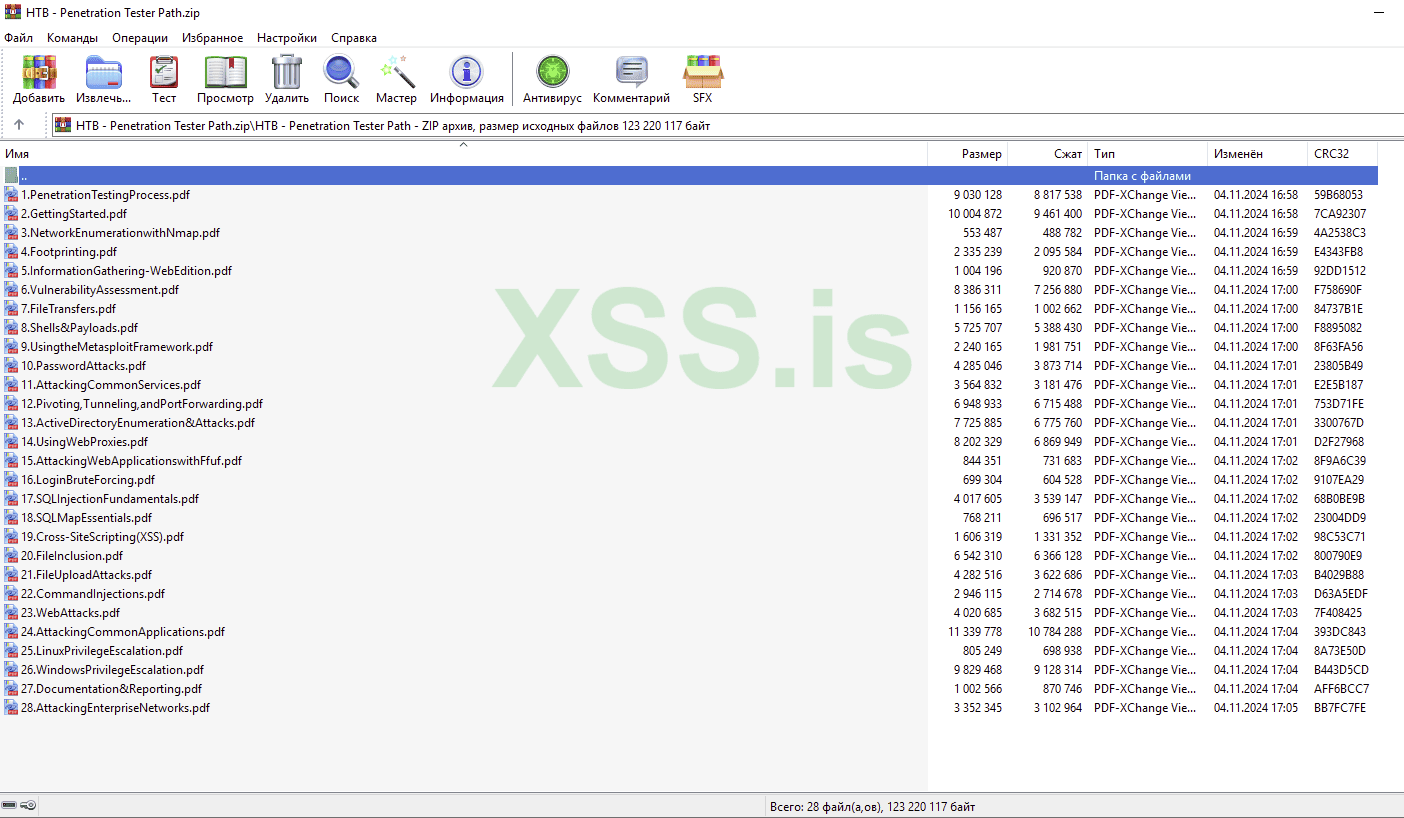Sort files by the Размер column header
The height and width of the screenshot is (818, 1404).
[x=968, y=154]
